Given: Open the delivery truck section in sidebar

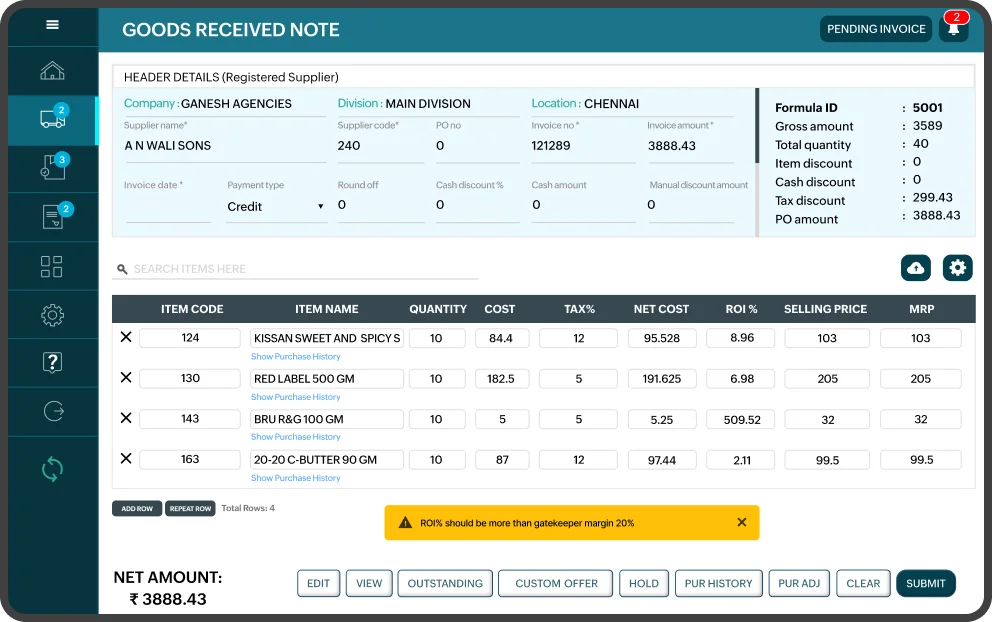Looking at the screenshot, I should click(x=52, y=120).
